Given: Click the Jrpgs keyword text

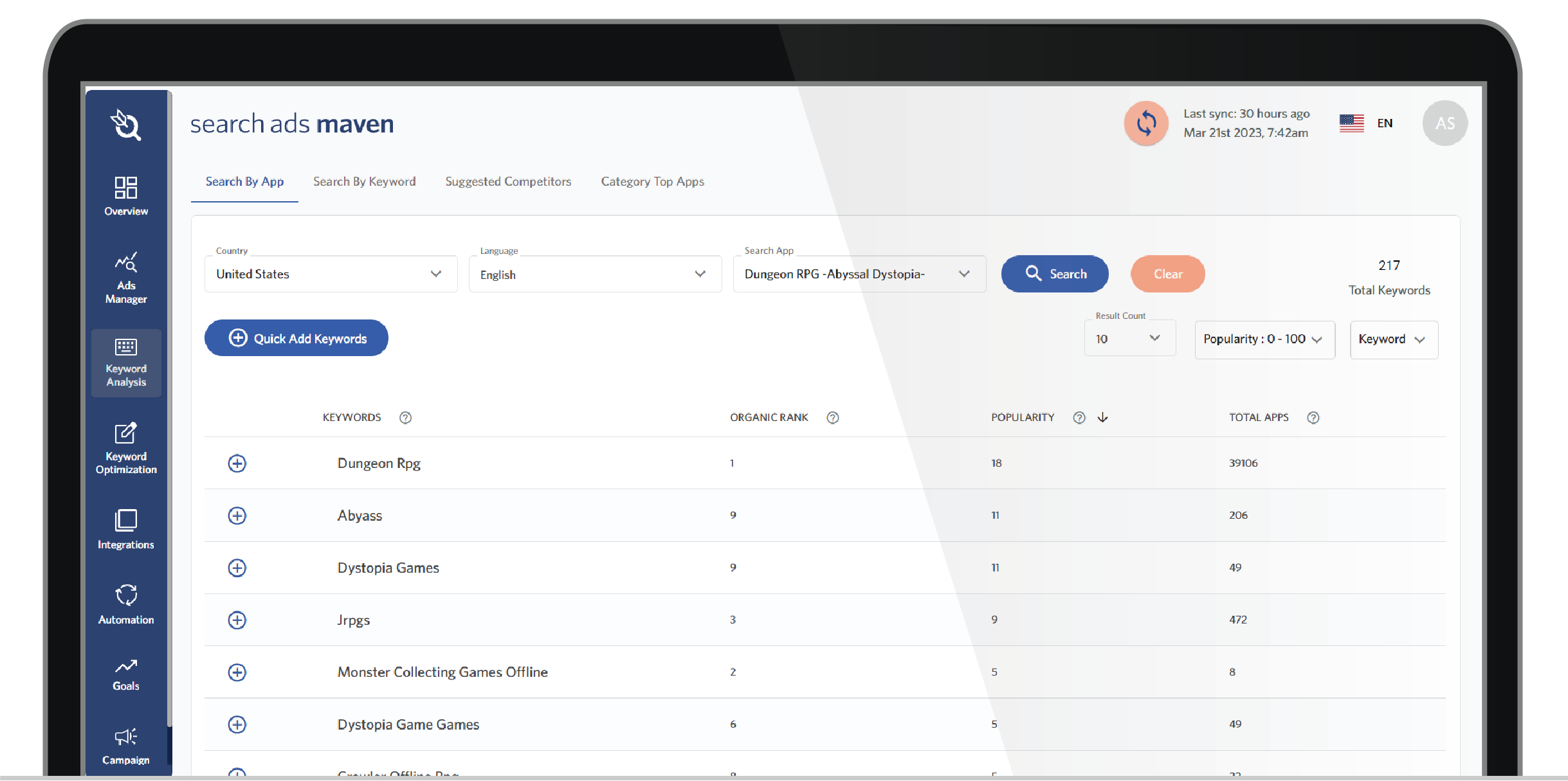Looking at the screenshot, I should click(354, 620).
